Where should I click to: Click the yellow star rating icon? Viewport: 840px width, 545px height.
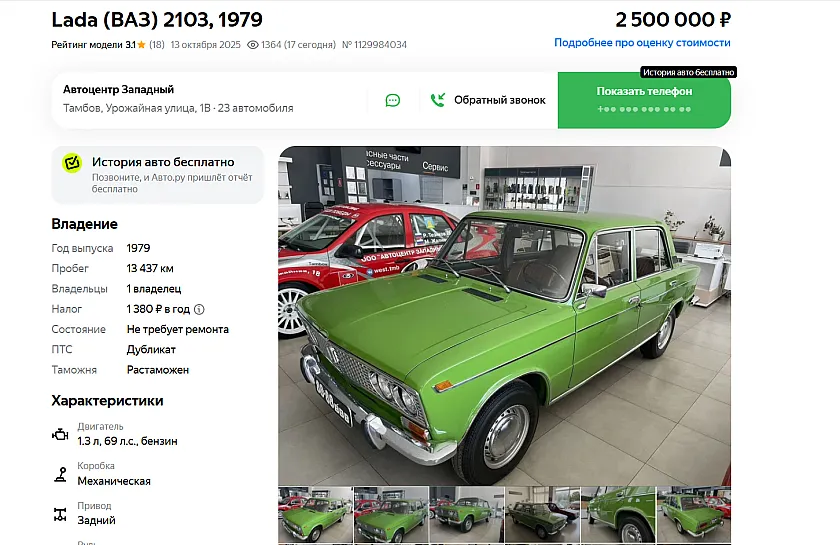coord(141,45)
